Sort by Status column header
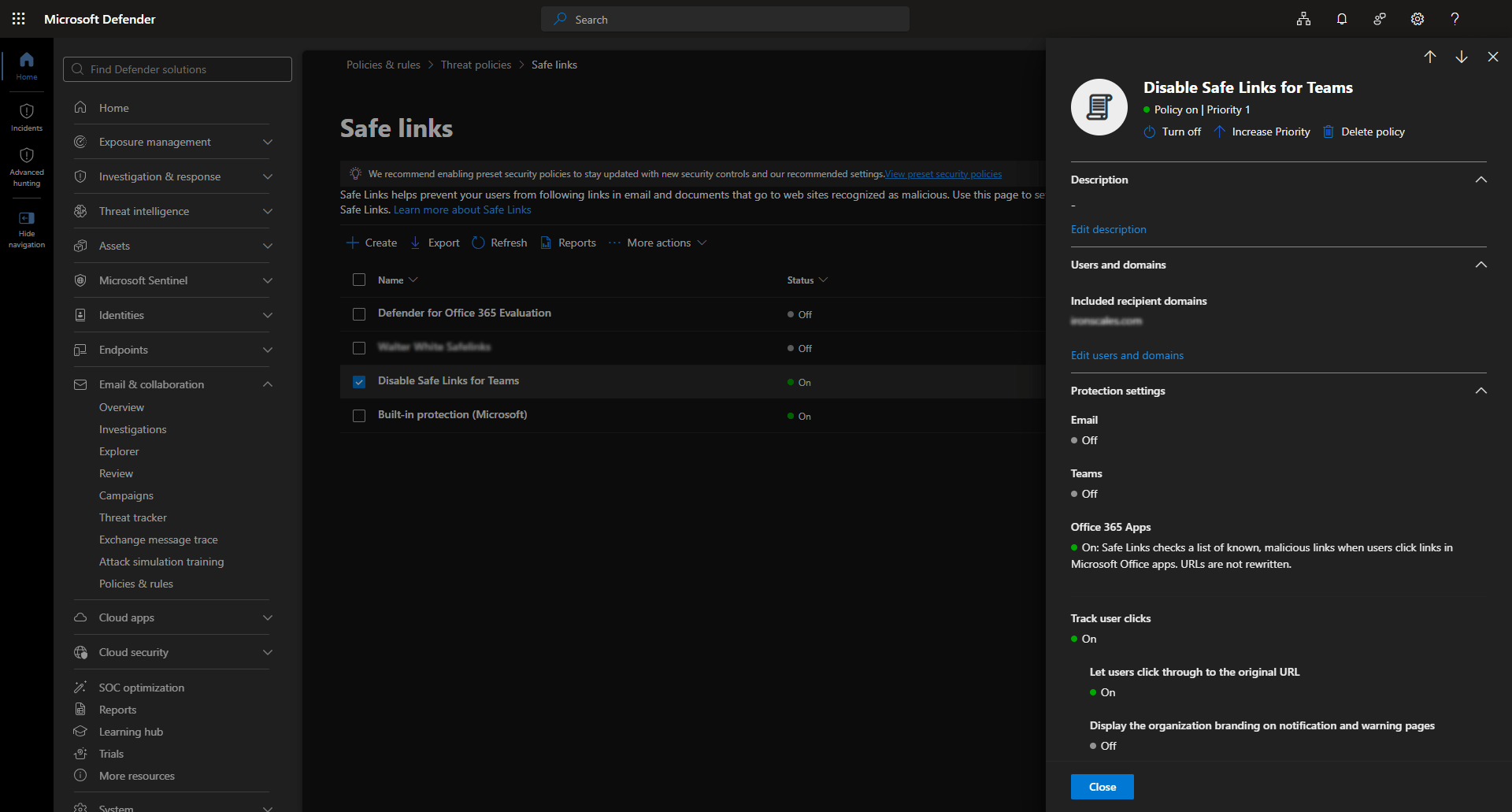Screen dimensions: 1512x812 pyautogui.click(x=807, y=280)
